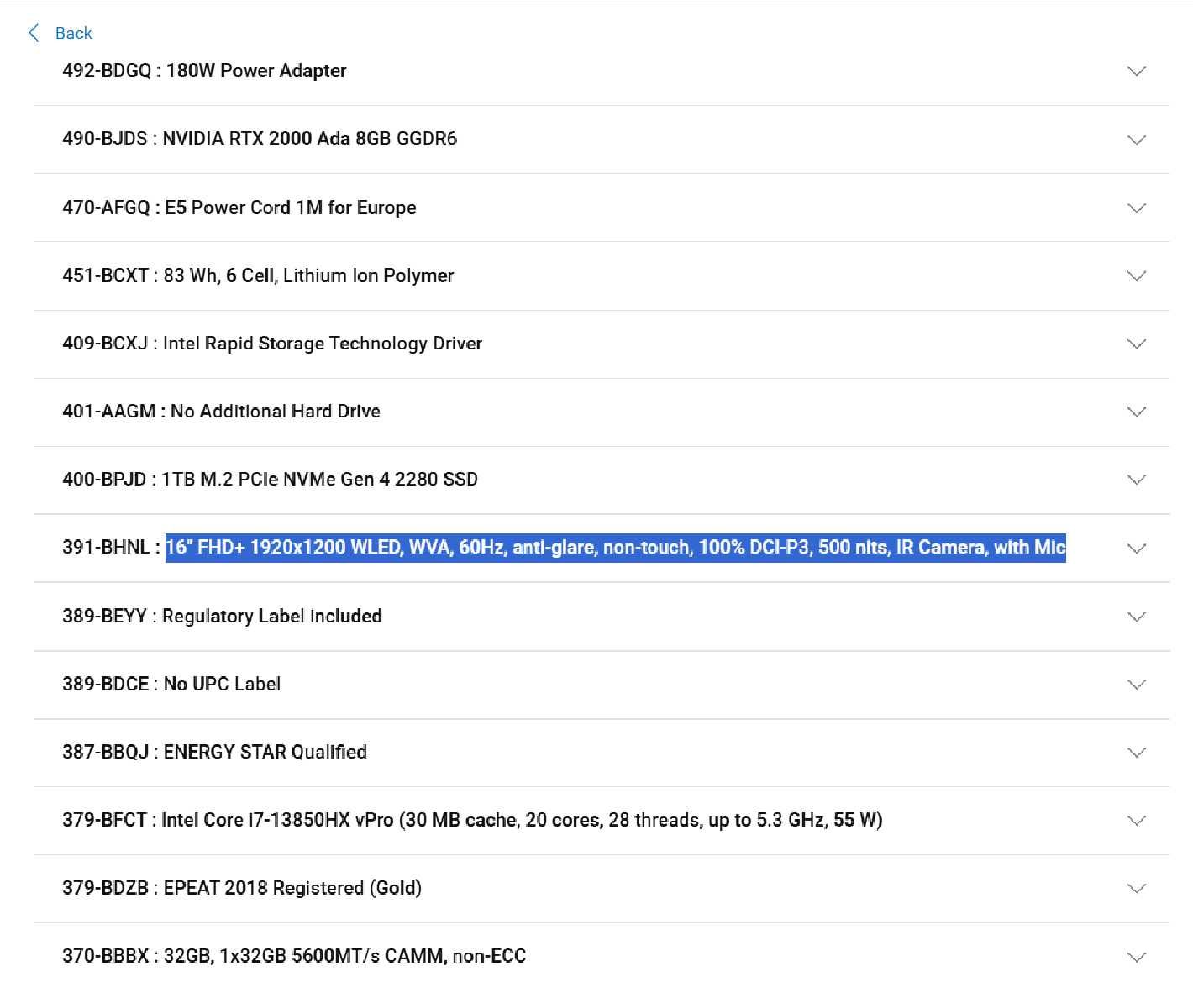Select text 451-BCXT : 83 Wh, 6 Cell
1193x1008 pixels.
pos(258,276)
